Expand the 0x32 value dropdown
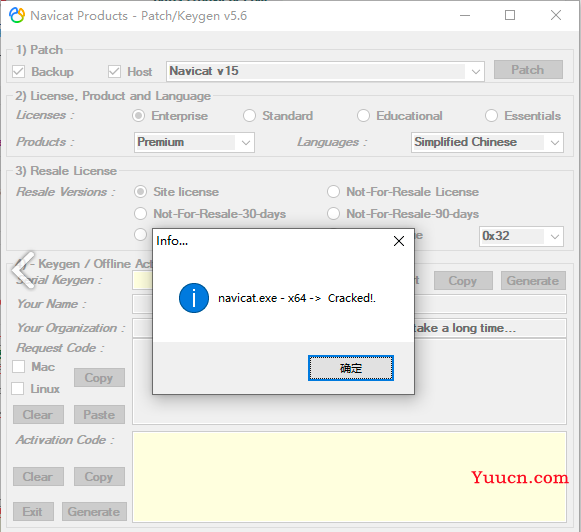This screenshot has height=532, width=581. [521, 236]
